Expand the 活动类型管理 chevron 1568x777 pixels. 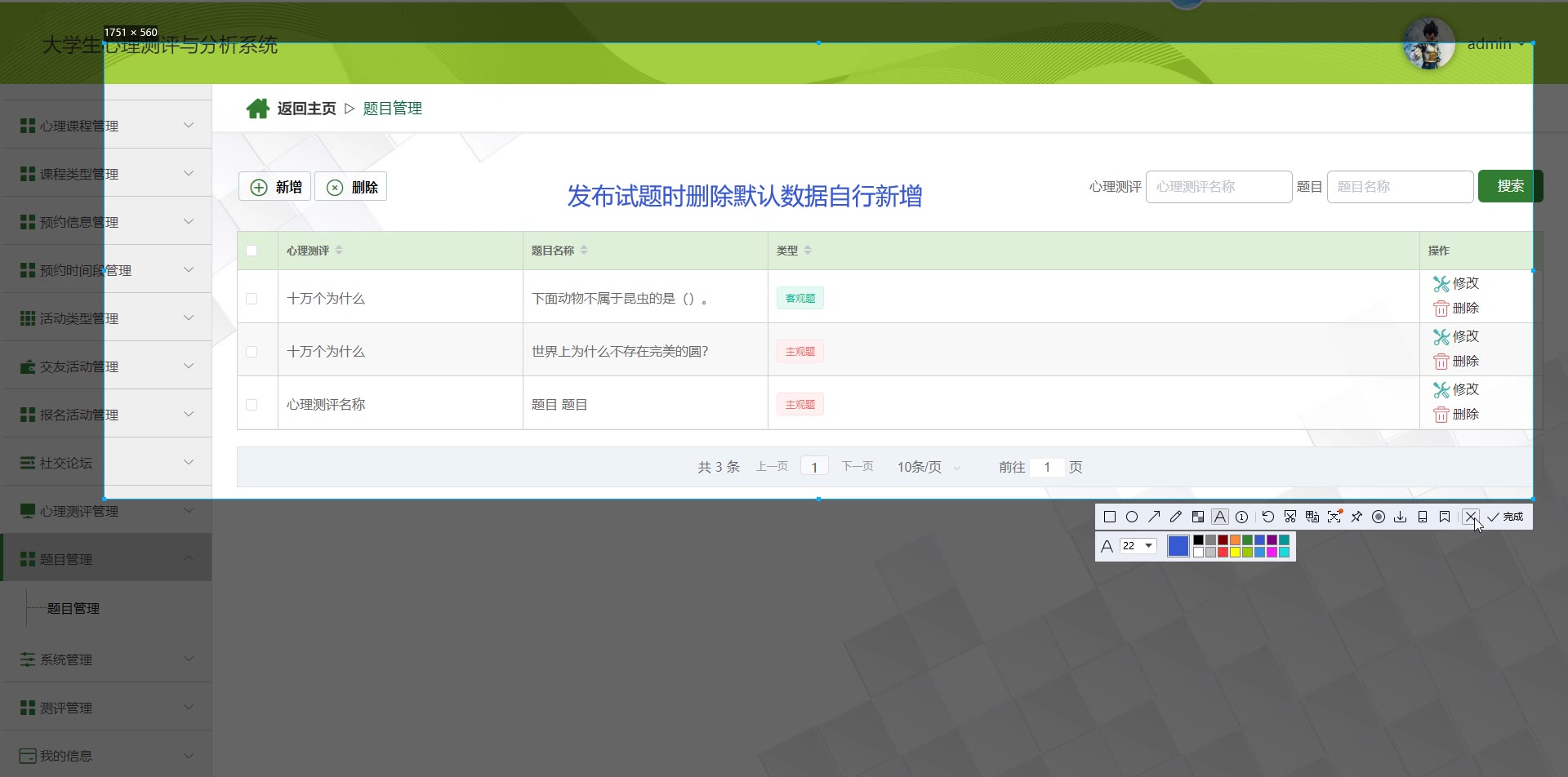pyautogui.click(x=189, y=317)
